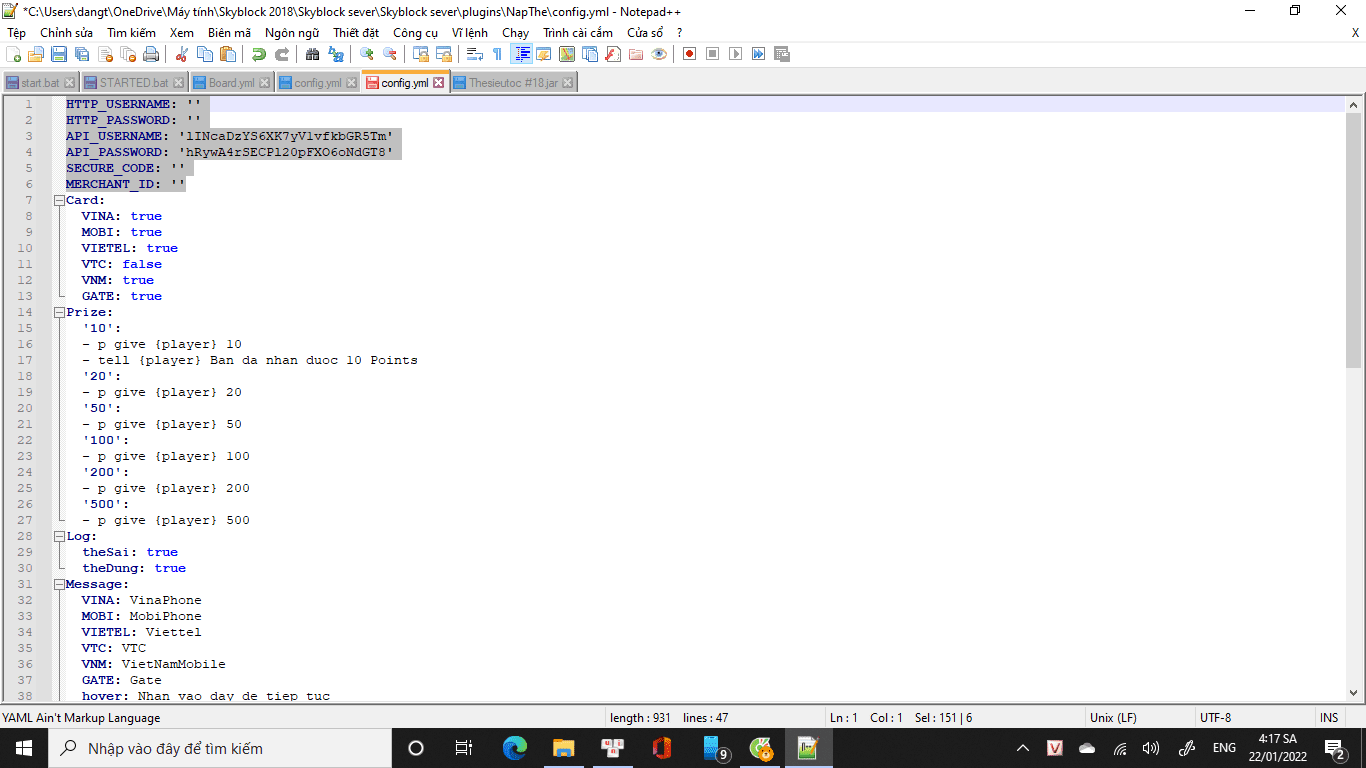Viewport: 1366px width, 768px height.
Task: Open the Replace dialog from the toolbar
Action: tap(336, 54)
